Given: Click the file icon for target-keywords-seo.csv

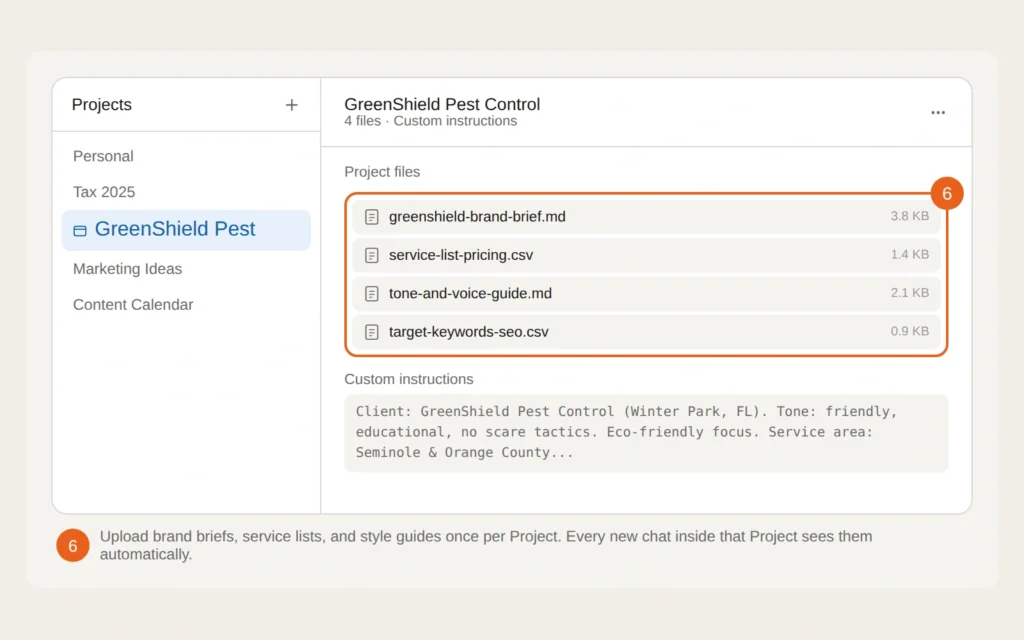Looking at the screenshot, I should [372, 332].
